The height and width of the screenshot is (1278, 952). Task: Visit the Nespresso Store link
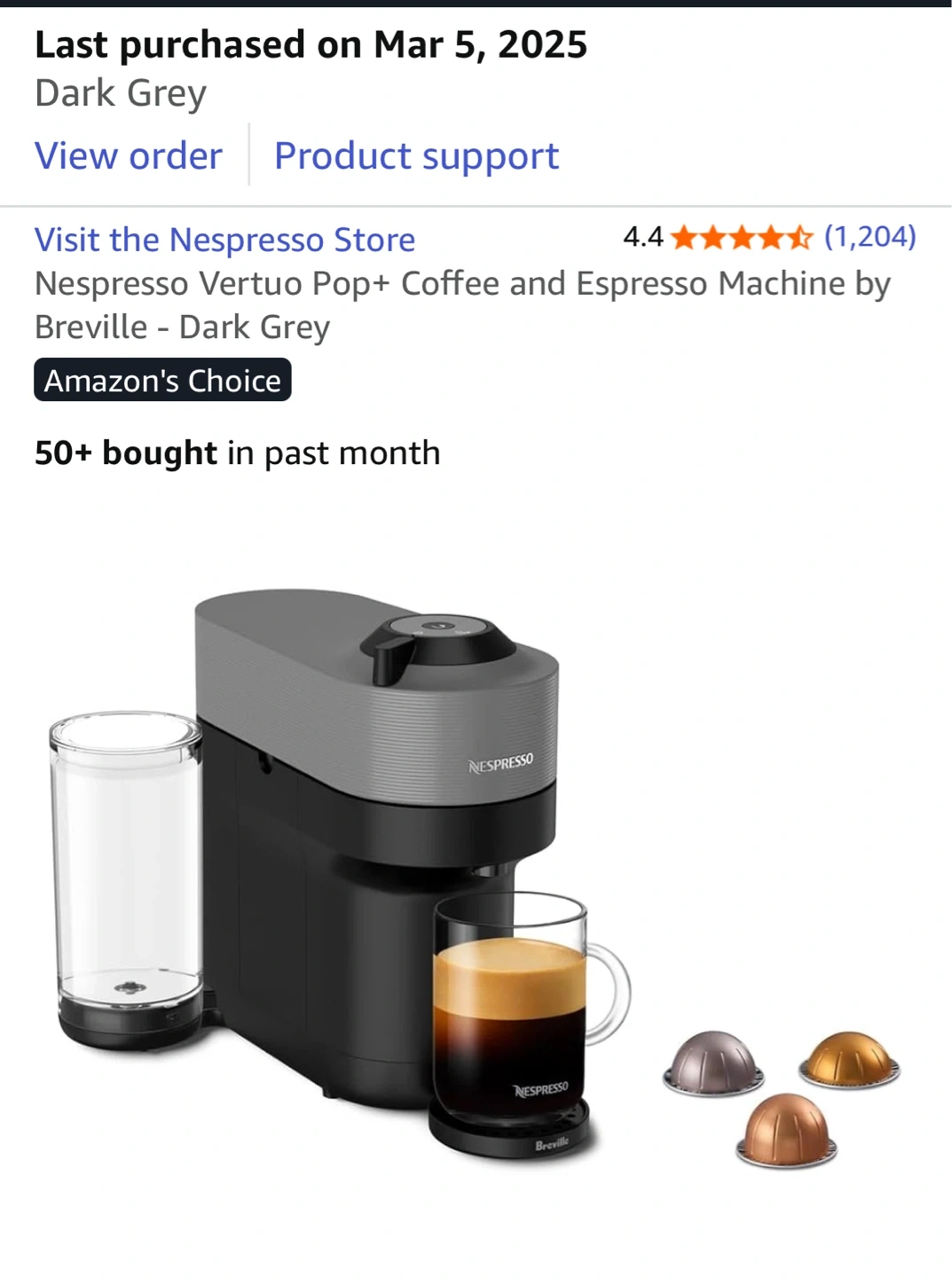pyautogui.click(x=224, y=240)
